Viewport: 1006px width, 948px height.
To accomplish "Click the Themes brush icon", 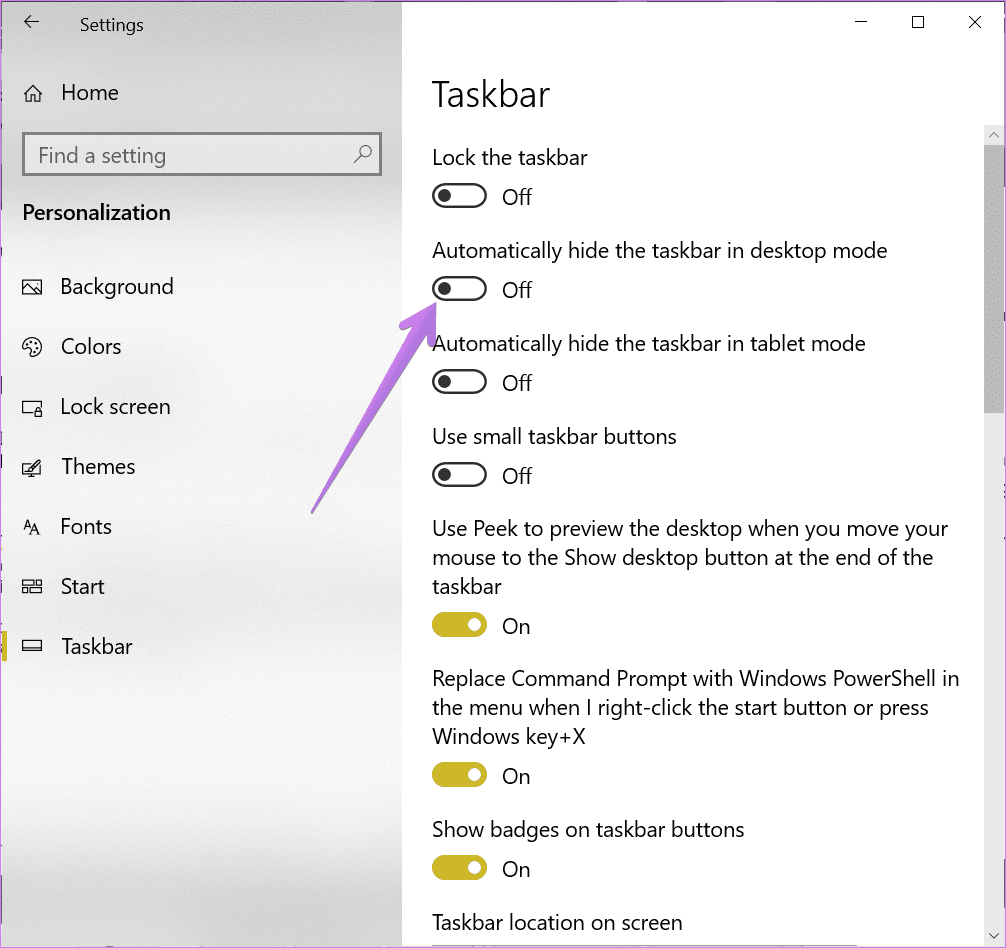I will 32,468.
